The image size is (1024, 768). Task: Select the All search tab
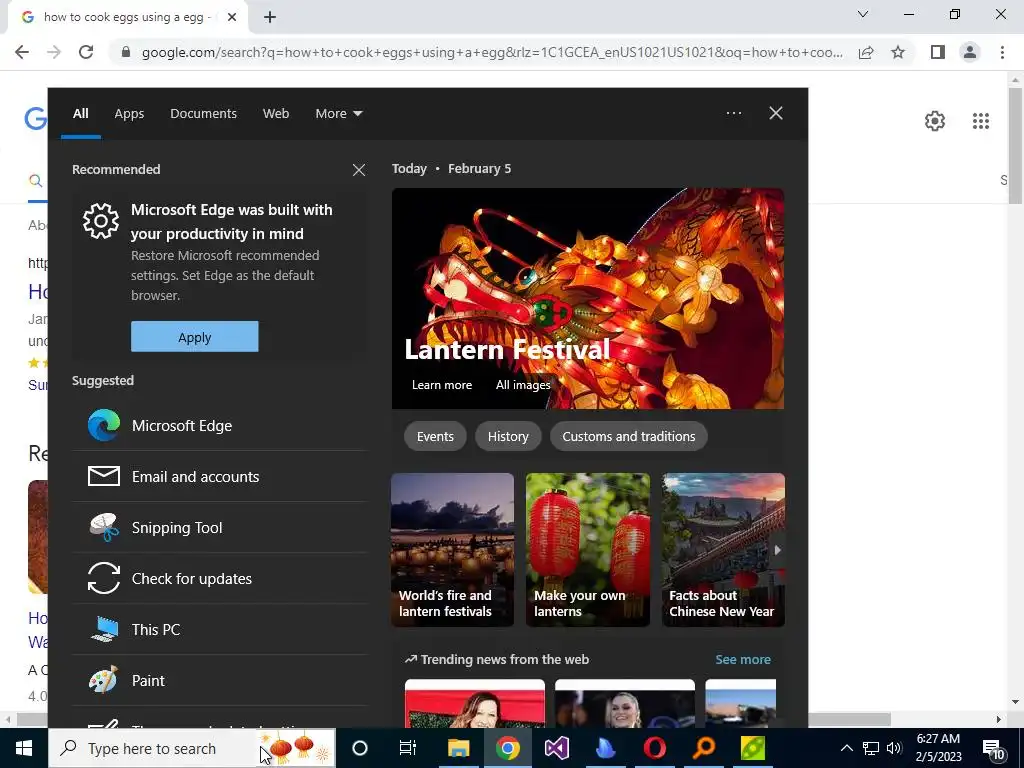(80, 114)
